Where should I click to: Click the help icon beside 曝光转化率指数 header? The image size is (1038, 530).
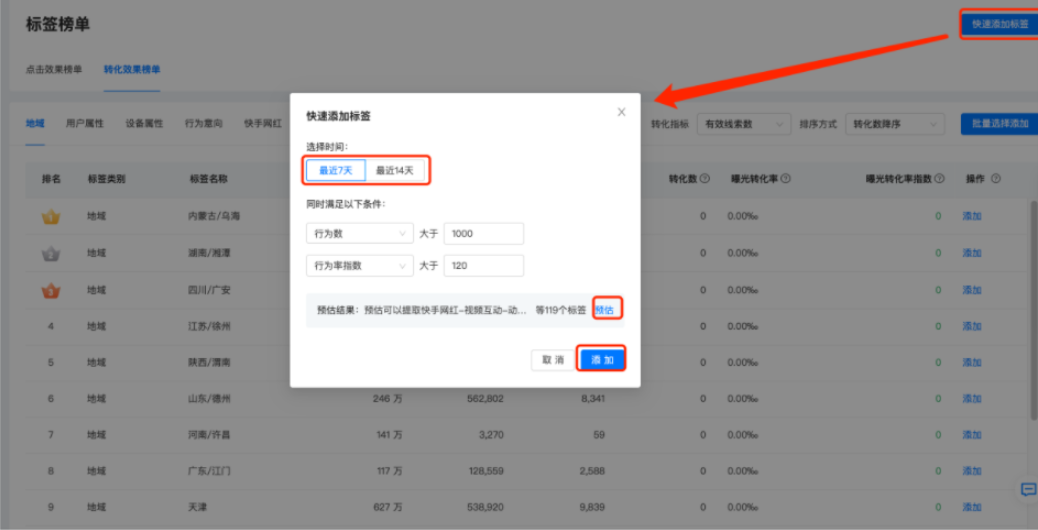point(939,179)
